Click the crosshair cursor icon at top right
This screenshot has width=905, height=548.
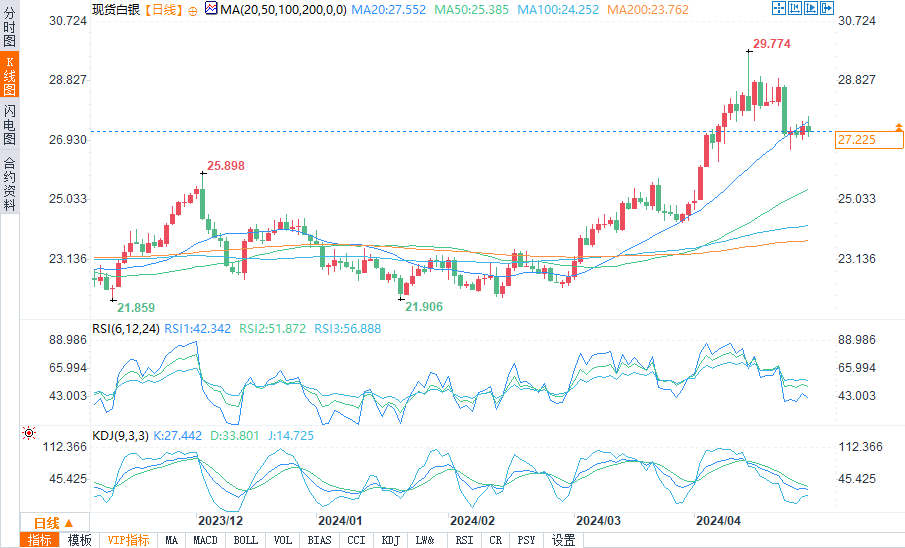click(x=778, y=8)
